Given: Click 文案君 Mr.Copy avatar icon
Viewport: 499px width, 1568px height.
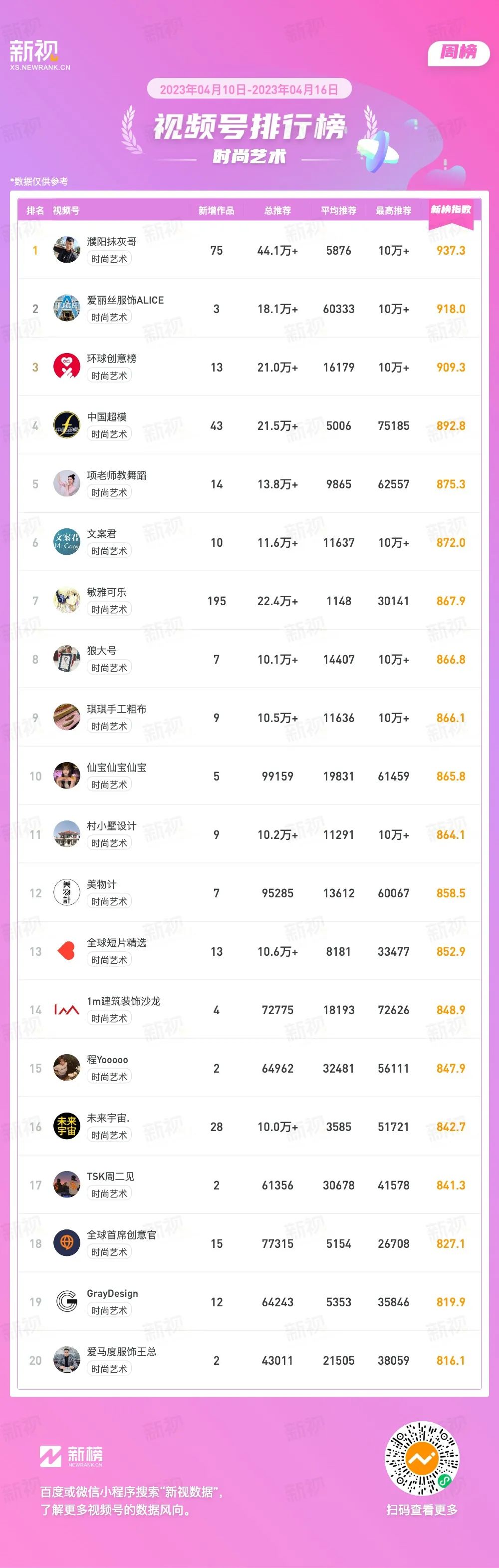Looking at the screenshot, I should [x=67, y=542].
